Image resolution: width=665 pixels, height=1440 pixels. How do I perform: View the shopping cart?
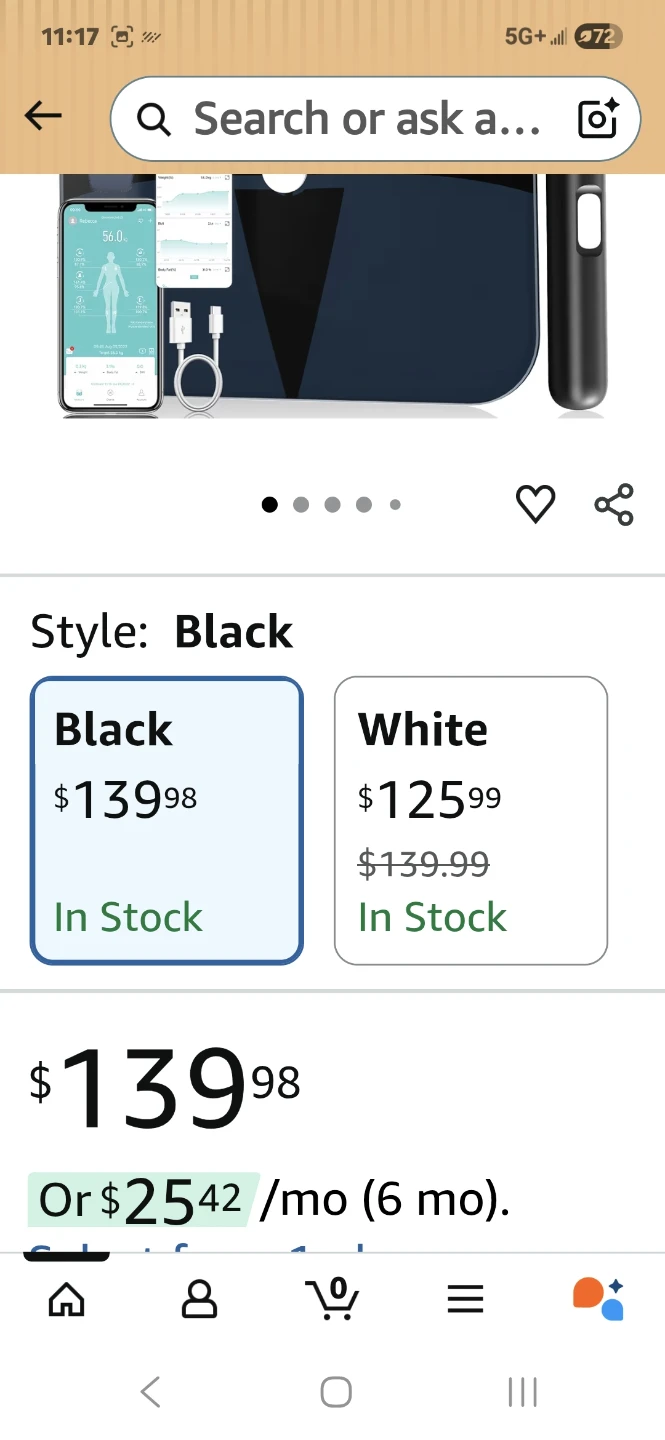pos(332,1298)
